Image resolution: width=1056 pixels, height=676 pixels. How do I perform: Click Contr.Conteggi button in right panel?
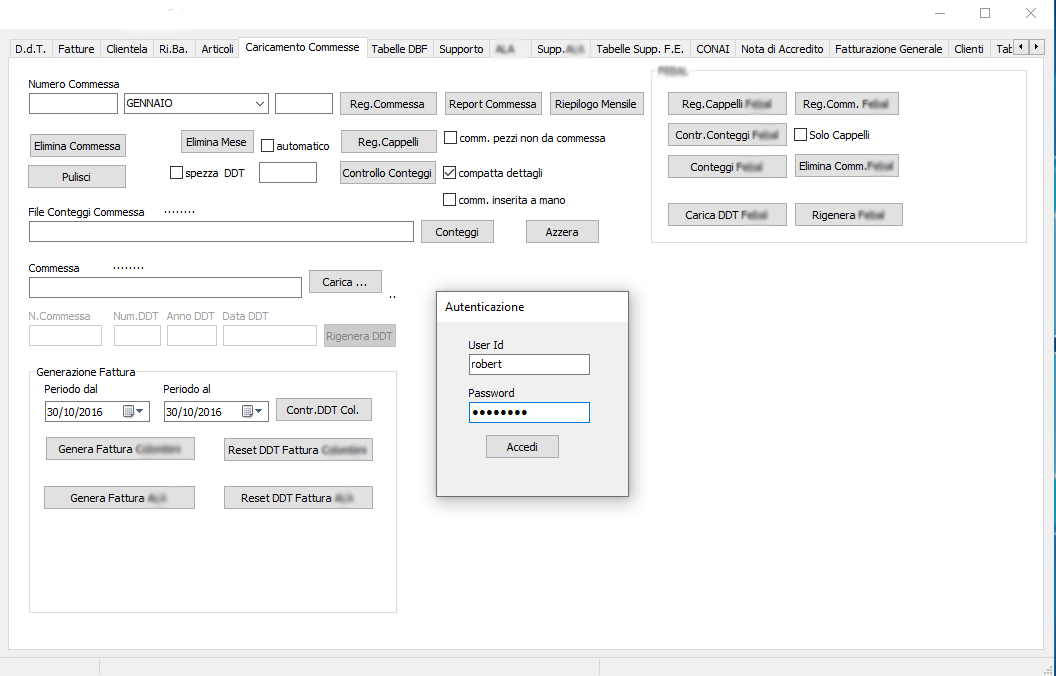pyautogui.click(x=727, y=135)
